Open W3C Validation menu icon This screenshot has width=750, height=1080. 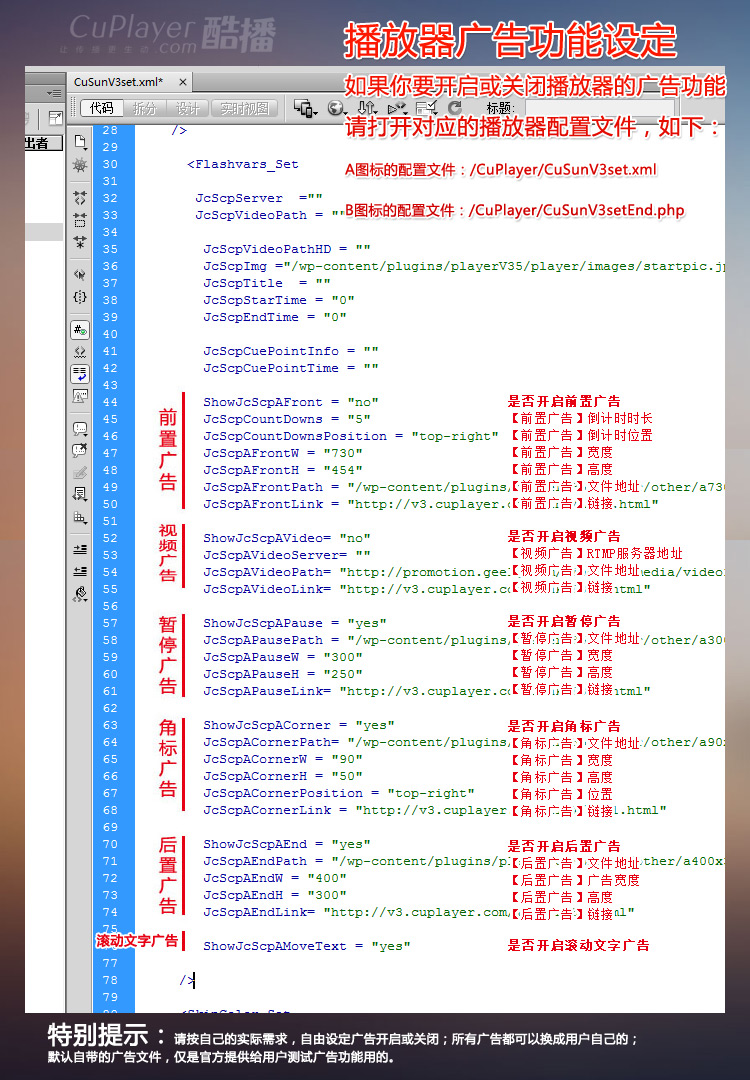point(397,108)
